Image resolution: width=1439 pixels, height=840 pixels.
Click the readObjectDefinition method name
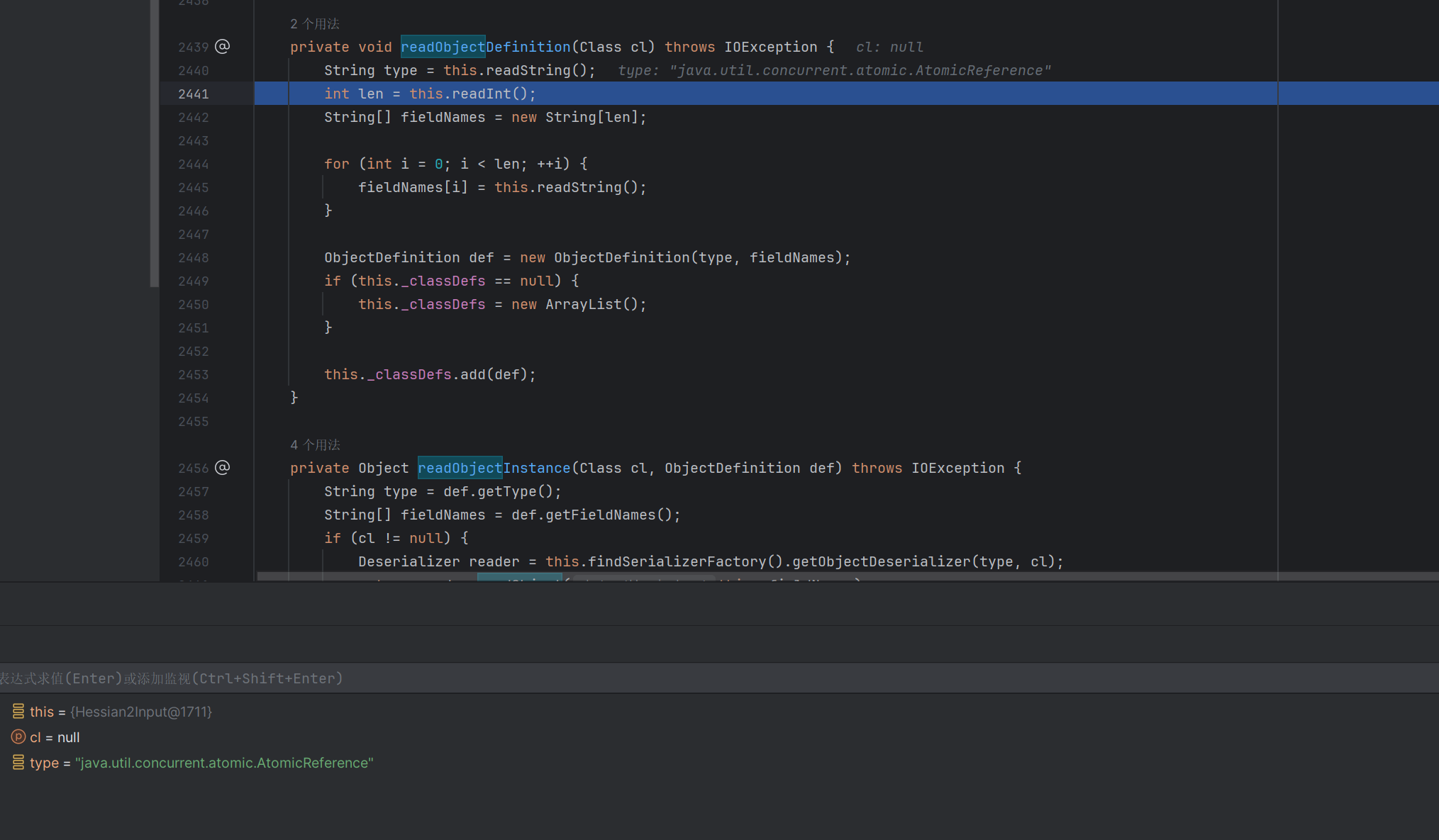pos(485,47)
